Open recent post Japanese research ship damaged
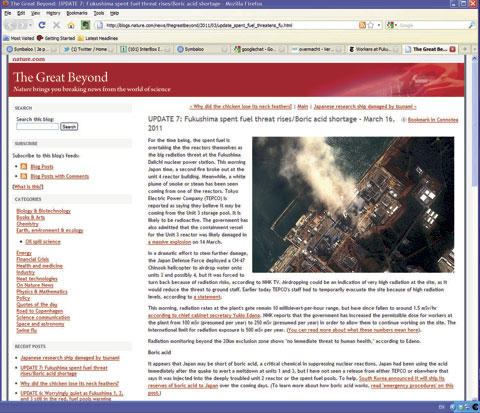The width and height of the screenshot is (480, 413). click(x=70, y=358)
